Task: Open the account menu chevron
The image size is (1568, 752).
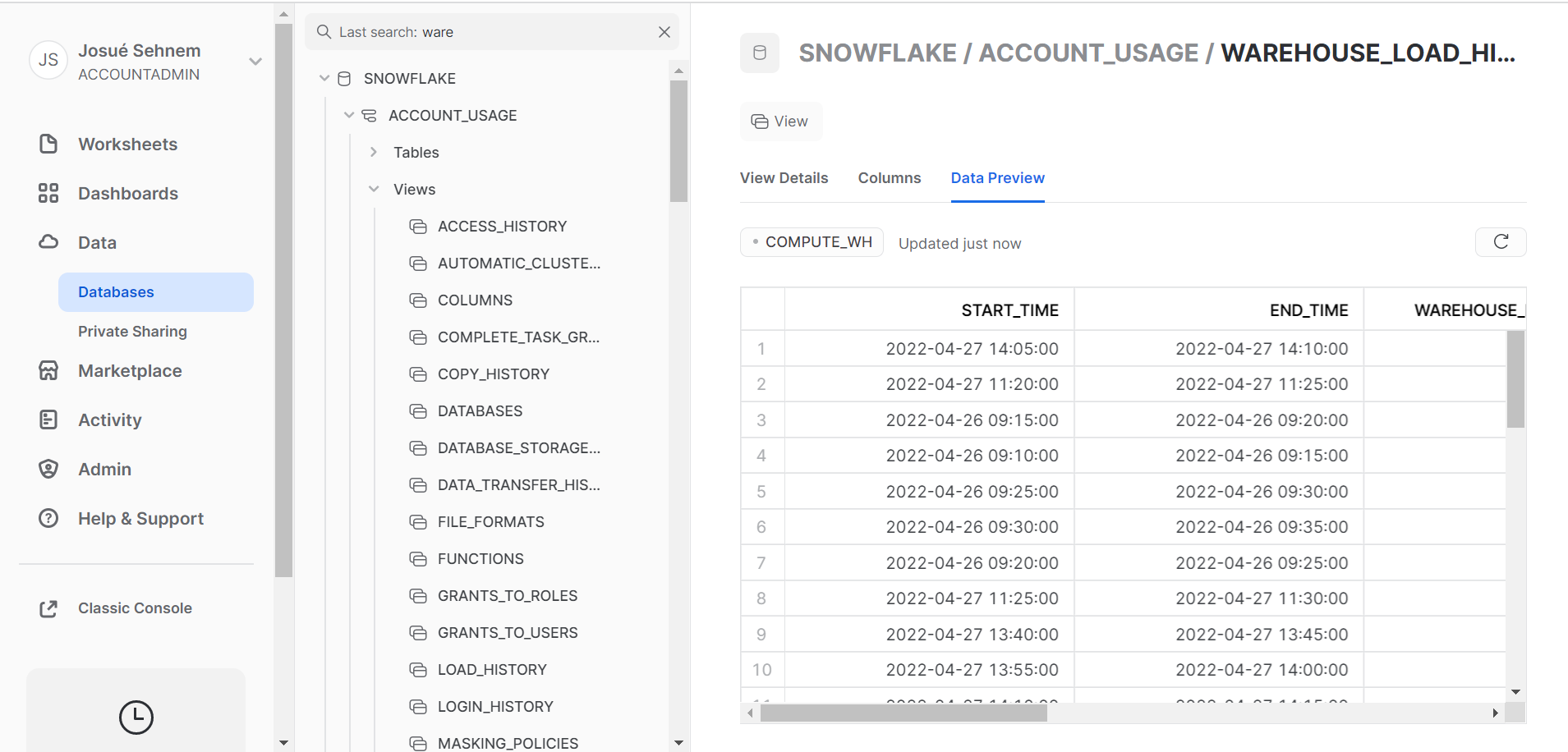Action: tap(255, 62)
